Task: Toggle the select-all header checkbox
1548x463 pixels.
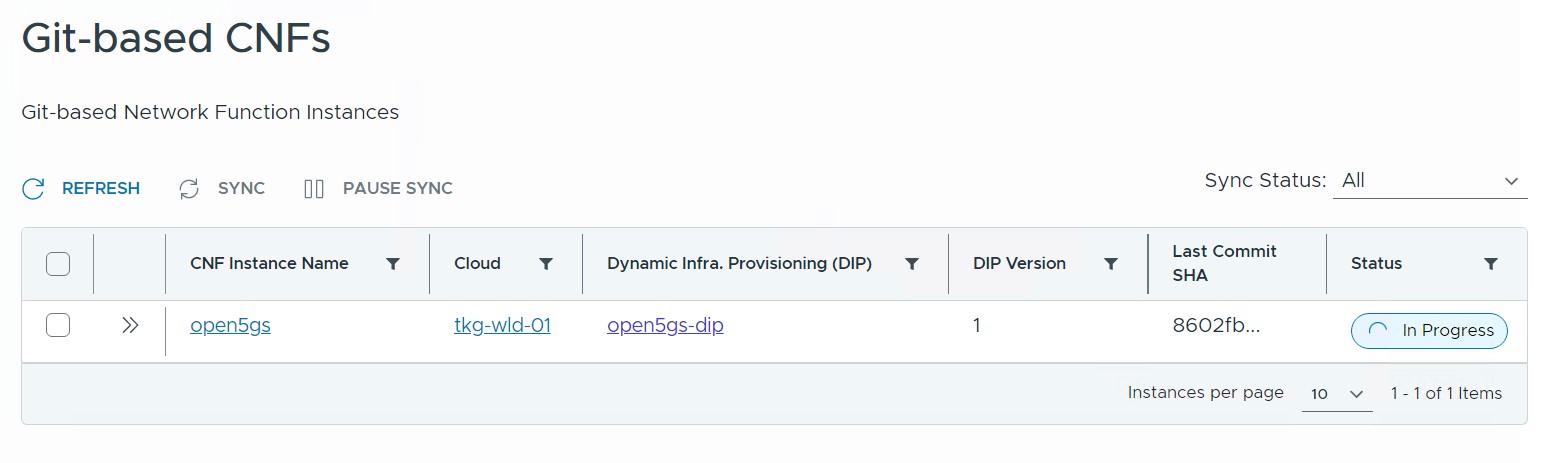Action: (x=58, y=264)
